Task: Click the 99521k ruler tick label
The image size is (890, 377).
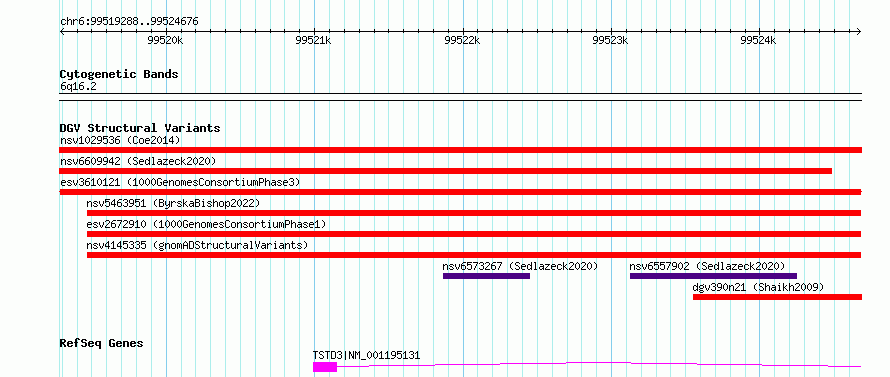Action: tap(314, 40)
